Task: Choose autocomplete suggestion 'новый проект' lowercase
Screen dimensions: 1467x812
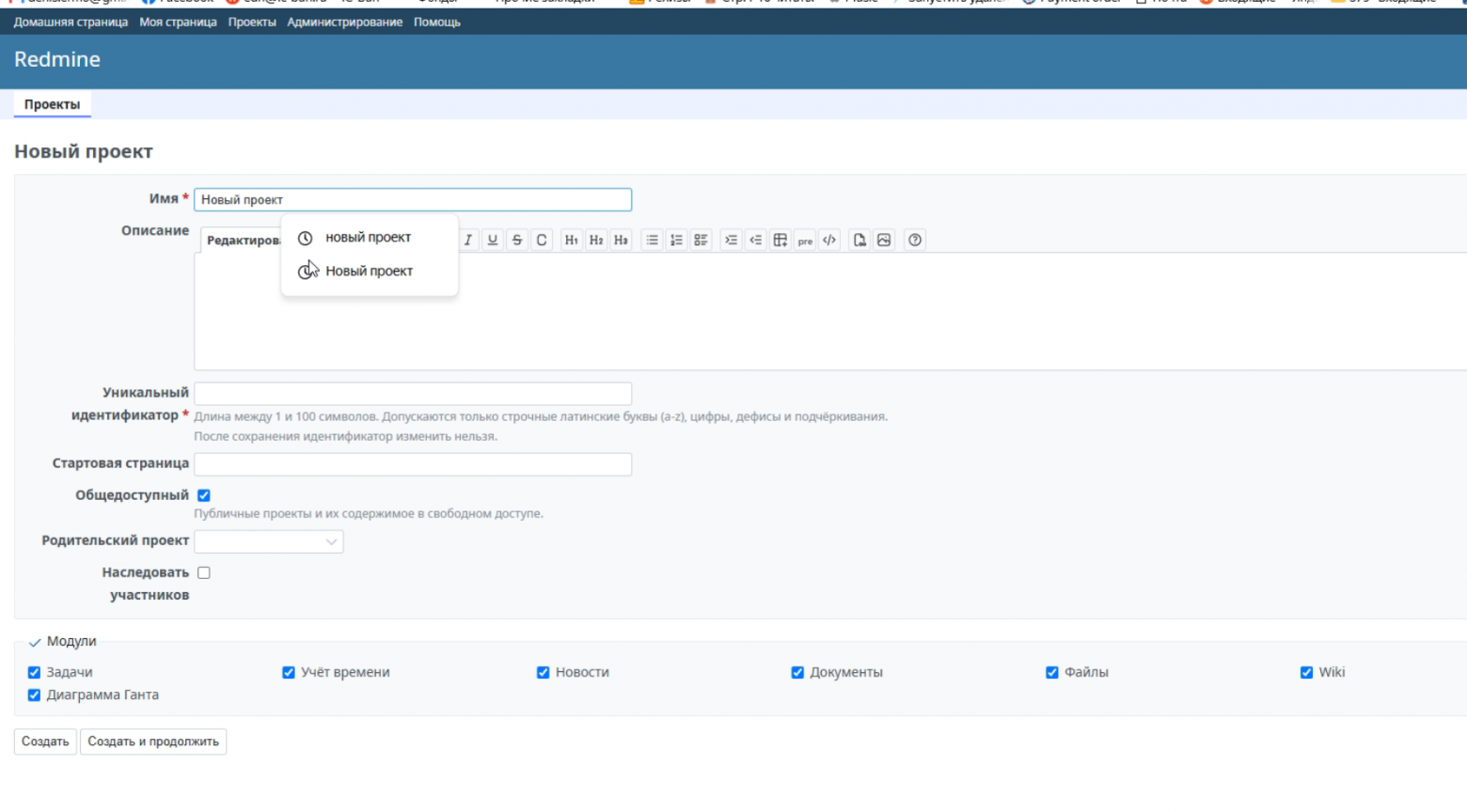Action: 370,238
